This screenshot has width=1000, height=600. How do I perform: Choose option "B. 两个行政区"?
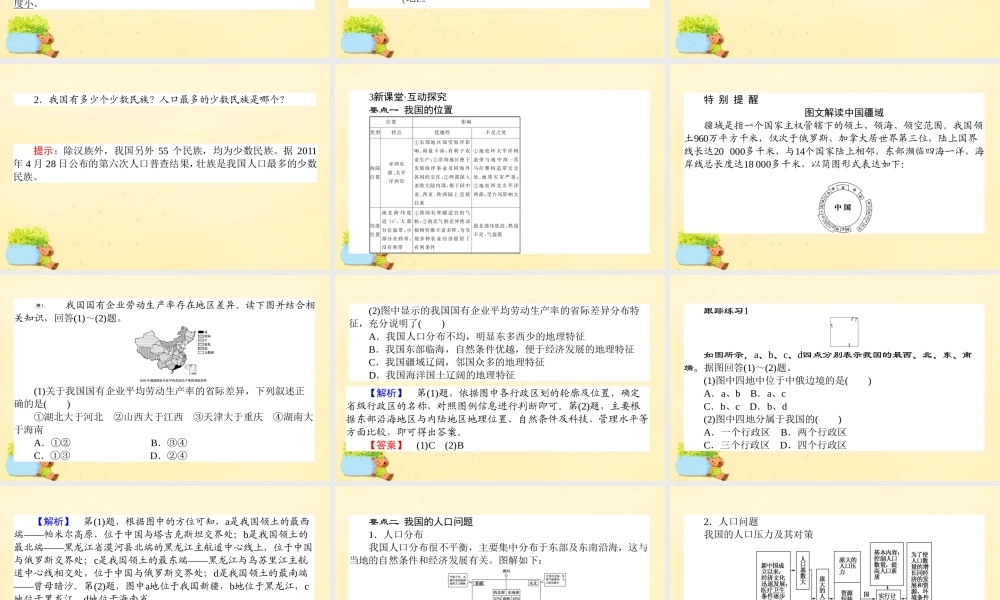coord(813,432)
